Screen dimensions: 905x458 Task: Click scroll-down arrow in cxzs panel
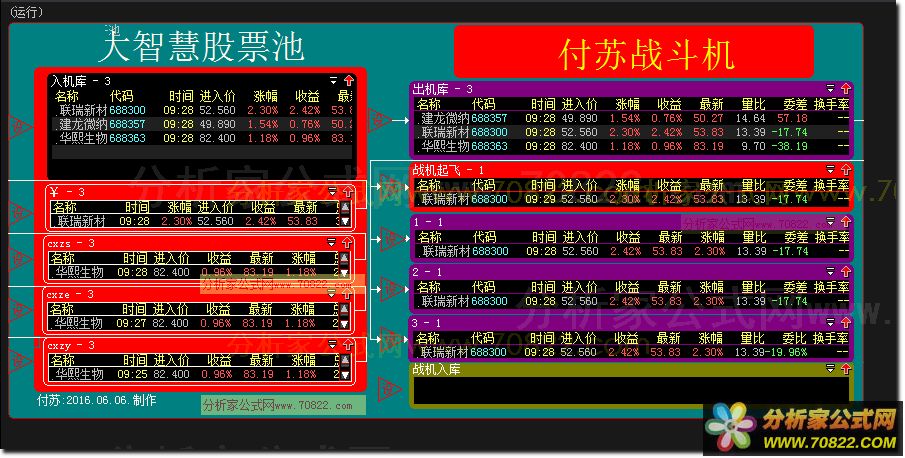point(345,272)
